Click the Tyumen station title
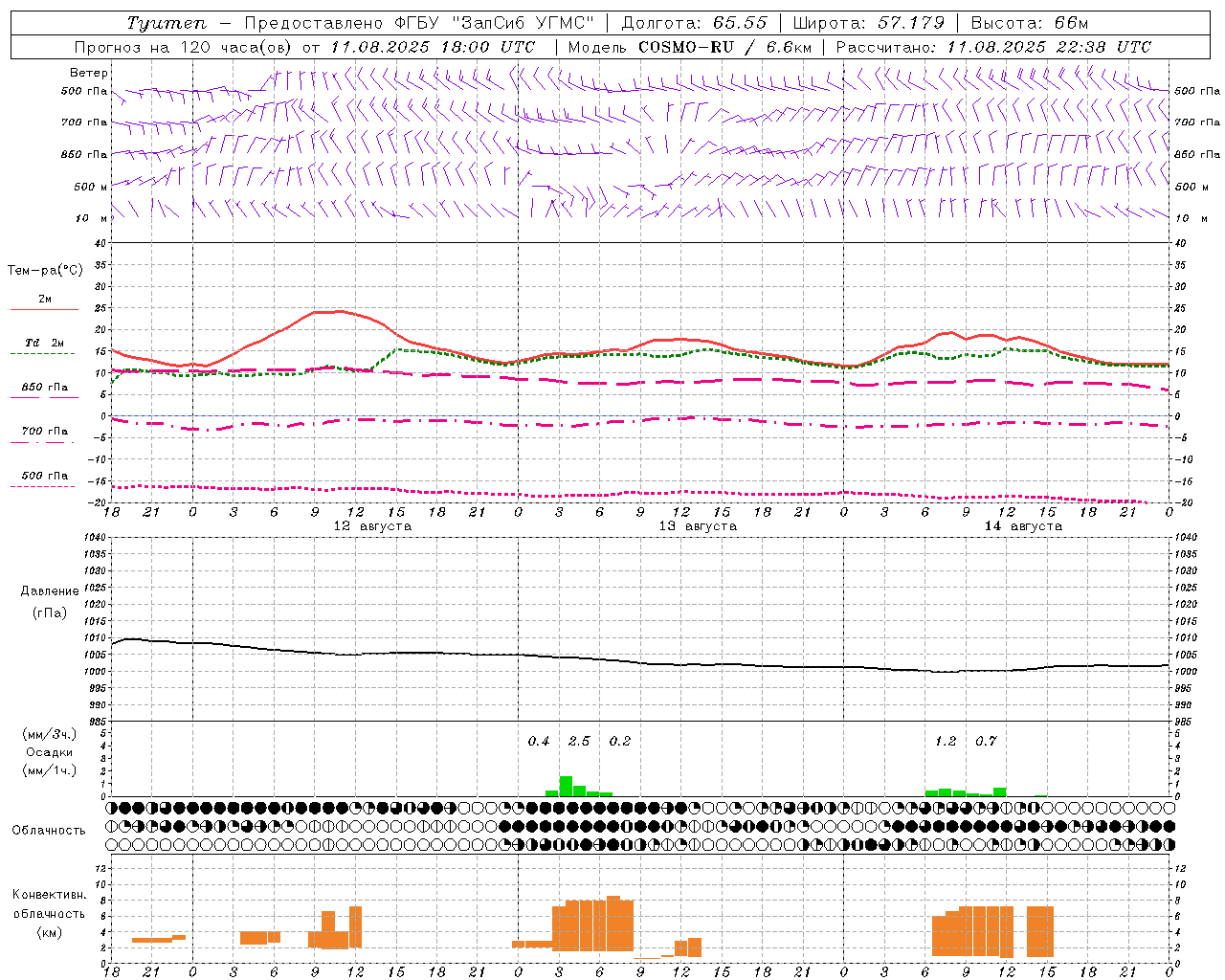1225x980 pixels. pyautogui.click(x=166, y=23)
